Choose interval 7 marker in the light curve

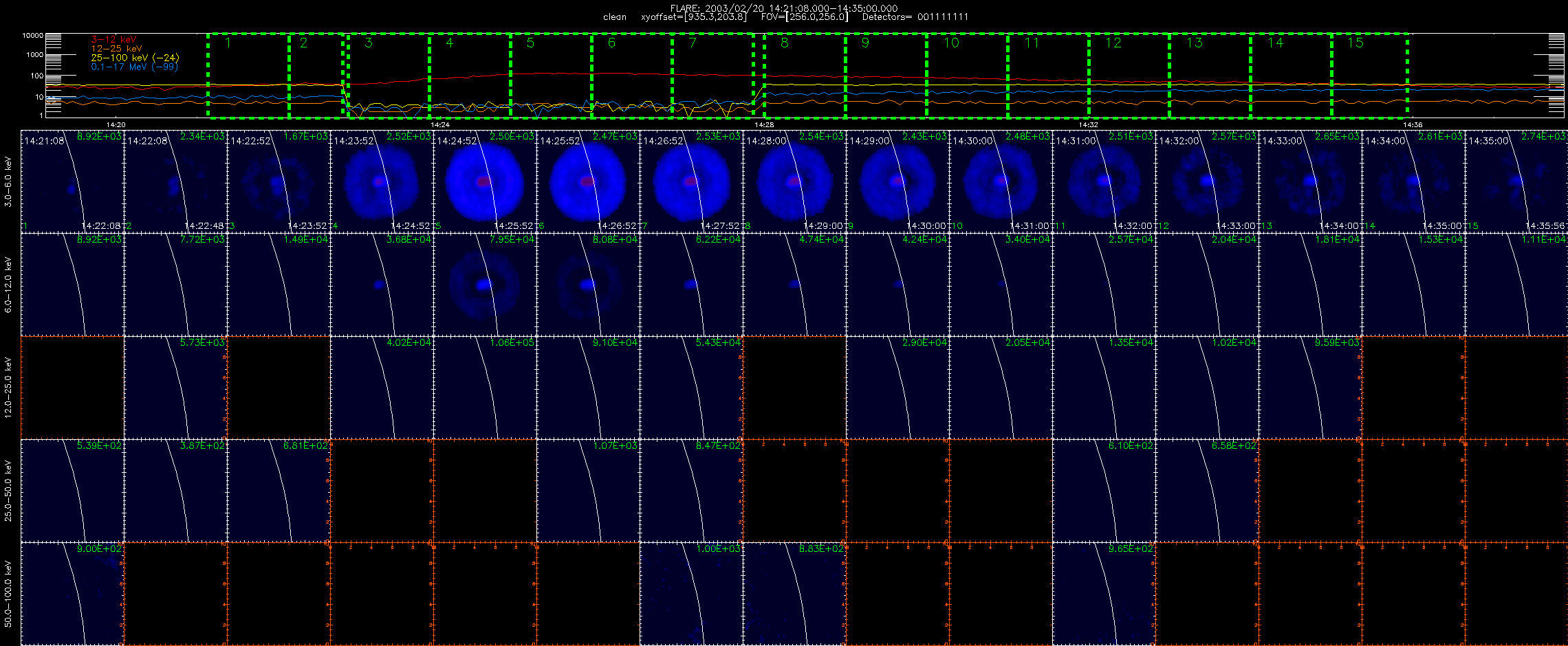693,43
